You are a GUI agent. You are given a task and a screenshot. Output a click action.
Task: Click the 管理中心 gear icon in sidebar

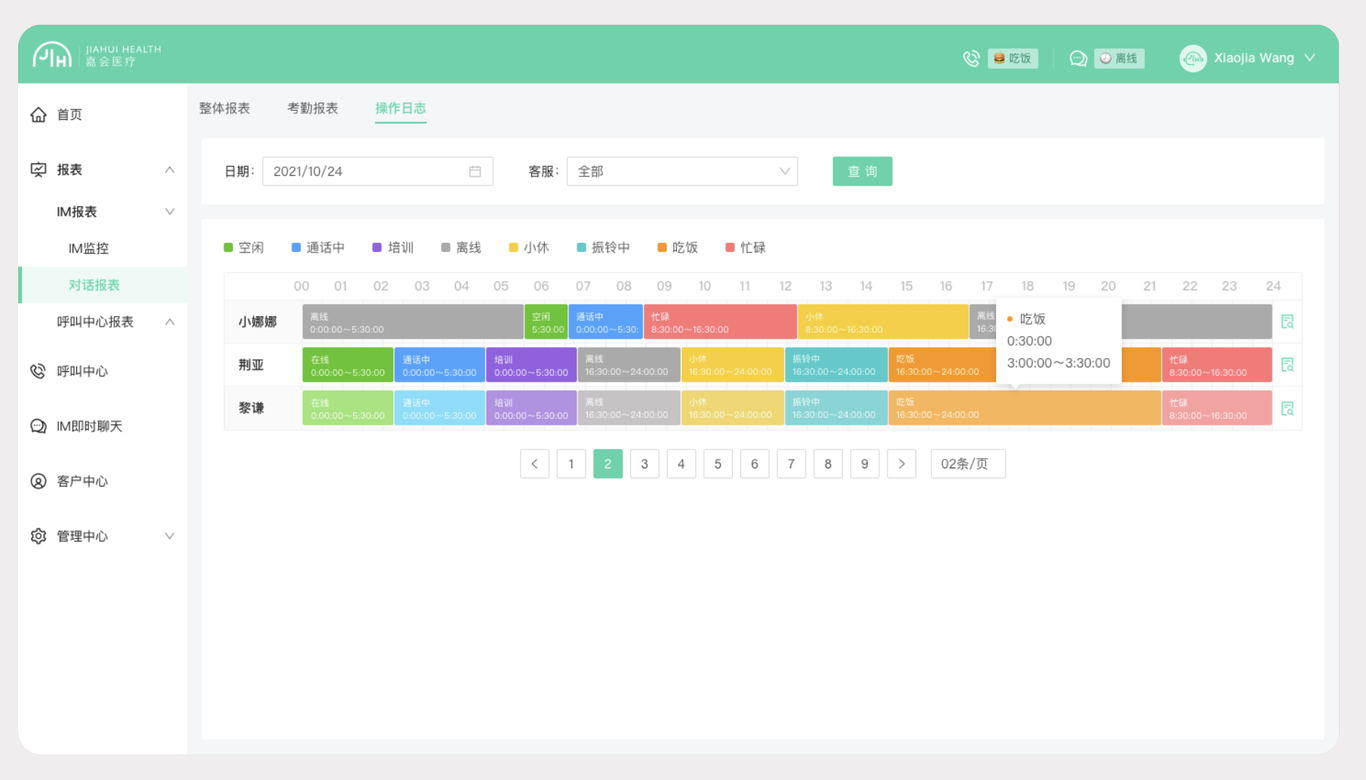coord(38,536)
